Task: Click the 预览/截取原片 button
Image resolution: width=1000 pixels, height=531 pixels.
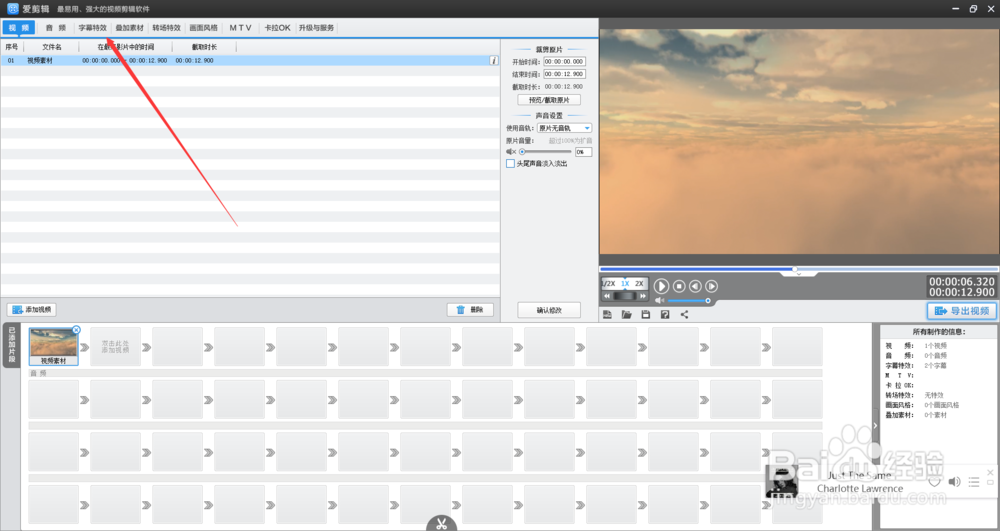Action: tap(549, 100)
